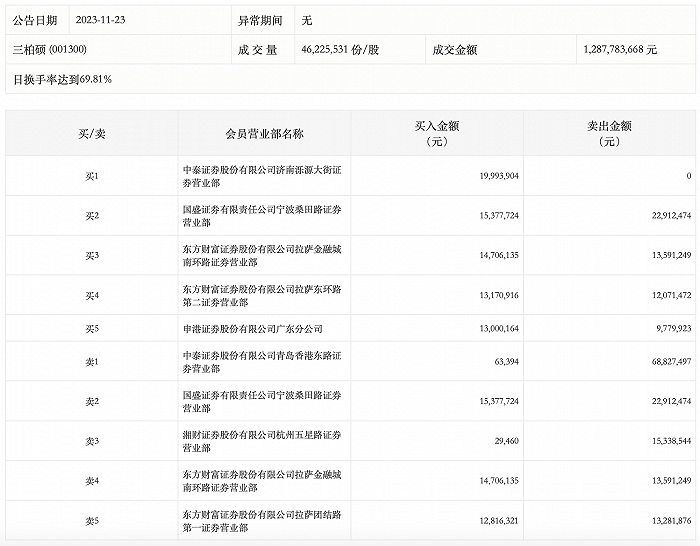Select the 买5 row label
Screen dimensions: 700x546
tap(92, 329)
